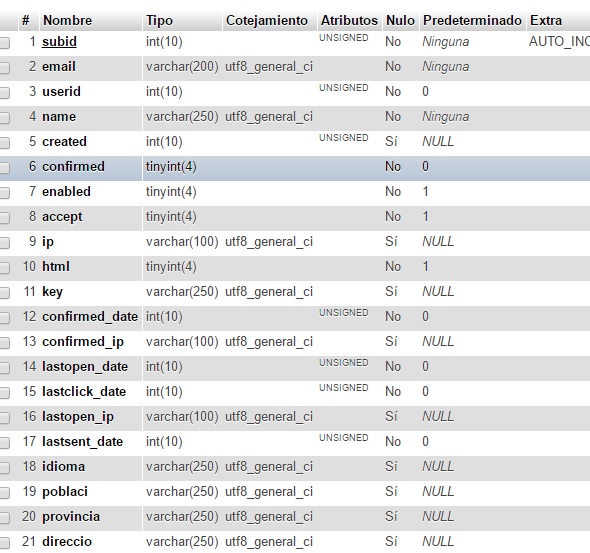The width and height of the screenshot is (590, 553).
Task: Click the confirmed_date field name
Action: point(90,317)
